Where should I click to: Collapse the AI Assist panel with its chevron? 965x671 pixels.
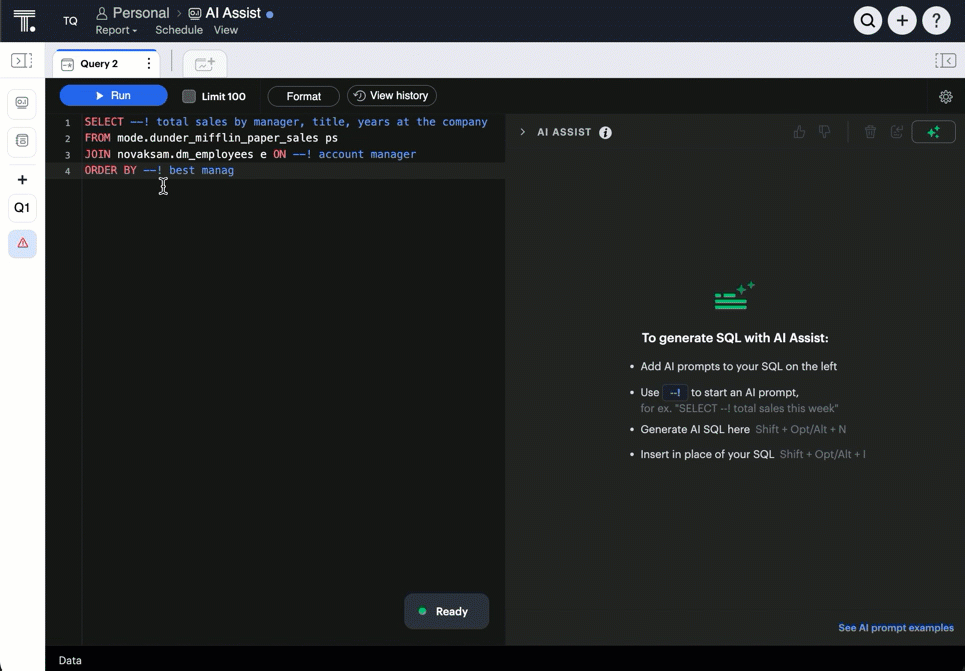click(521, 131)
